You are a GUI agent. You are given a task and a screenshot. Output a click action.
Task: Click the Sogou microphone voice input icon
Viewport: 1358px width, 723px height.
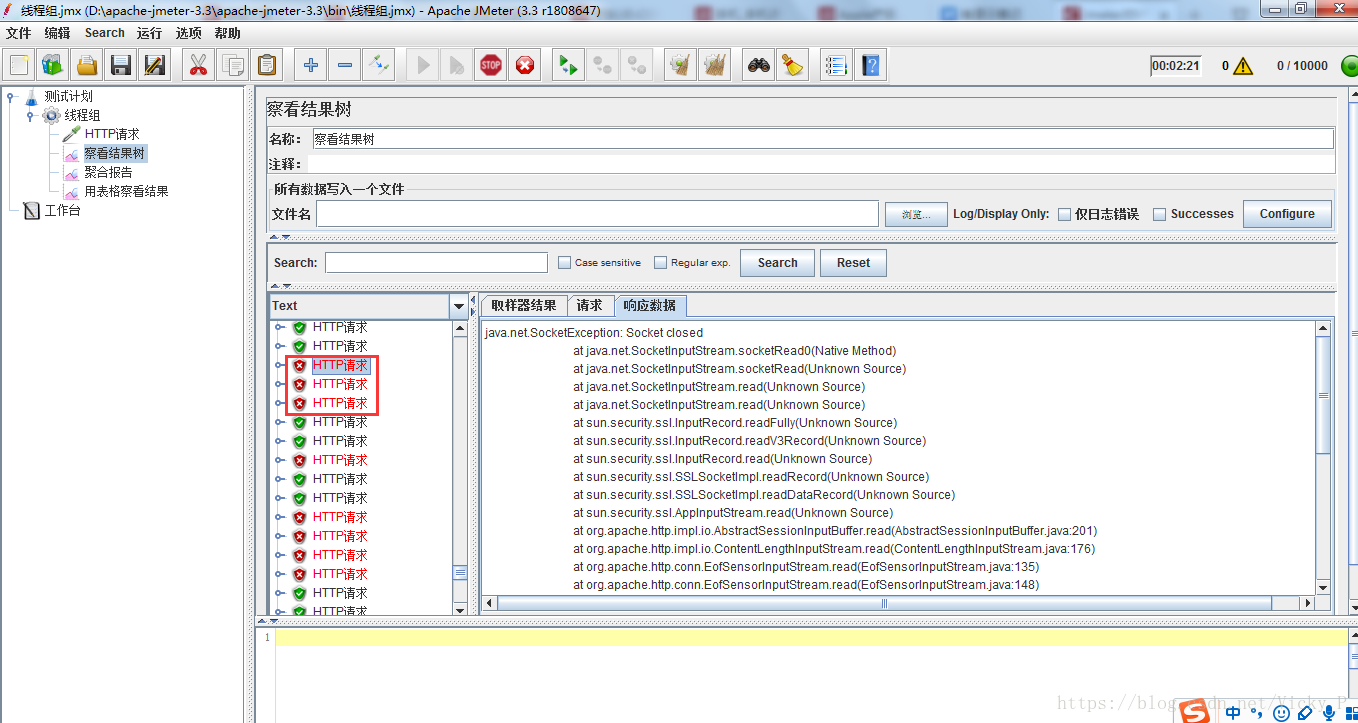pyautogui.click(x=1328, y=713)
